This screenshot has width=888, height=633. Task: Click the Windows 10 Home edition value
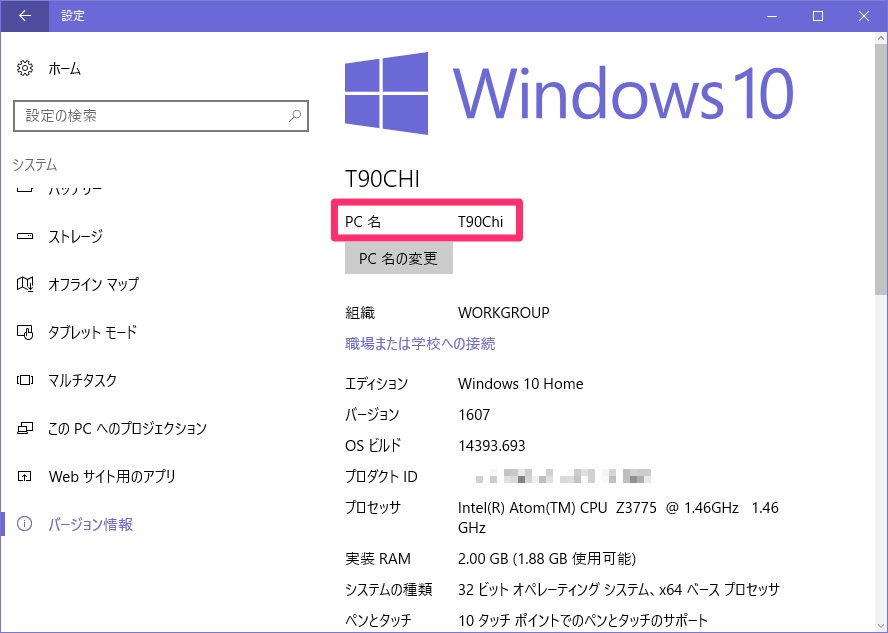[x=520, y=384]
